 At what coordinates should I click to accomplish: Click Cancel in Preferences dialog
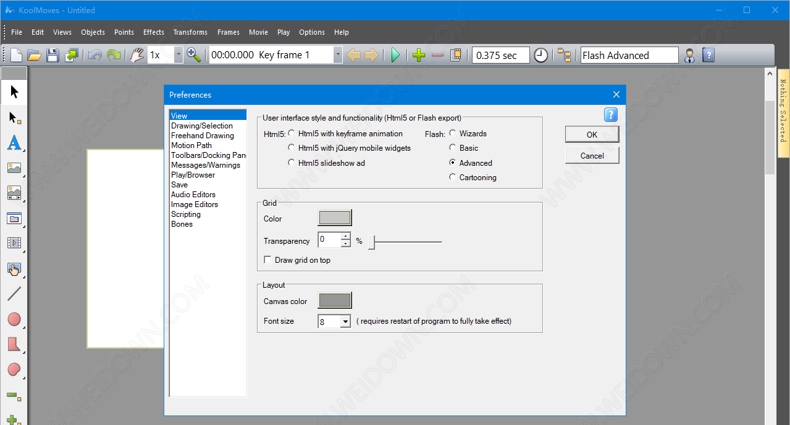[592, 156]
